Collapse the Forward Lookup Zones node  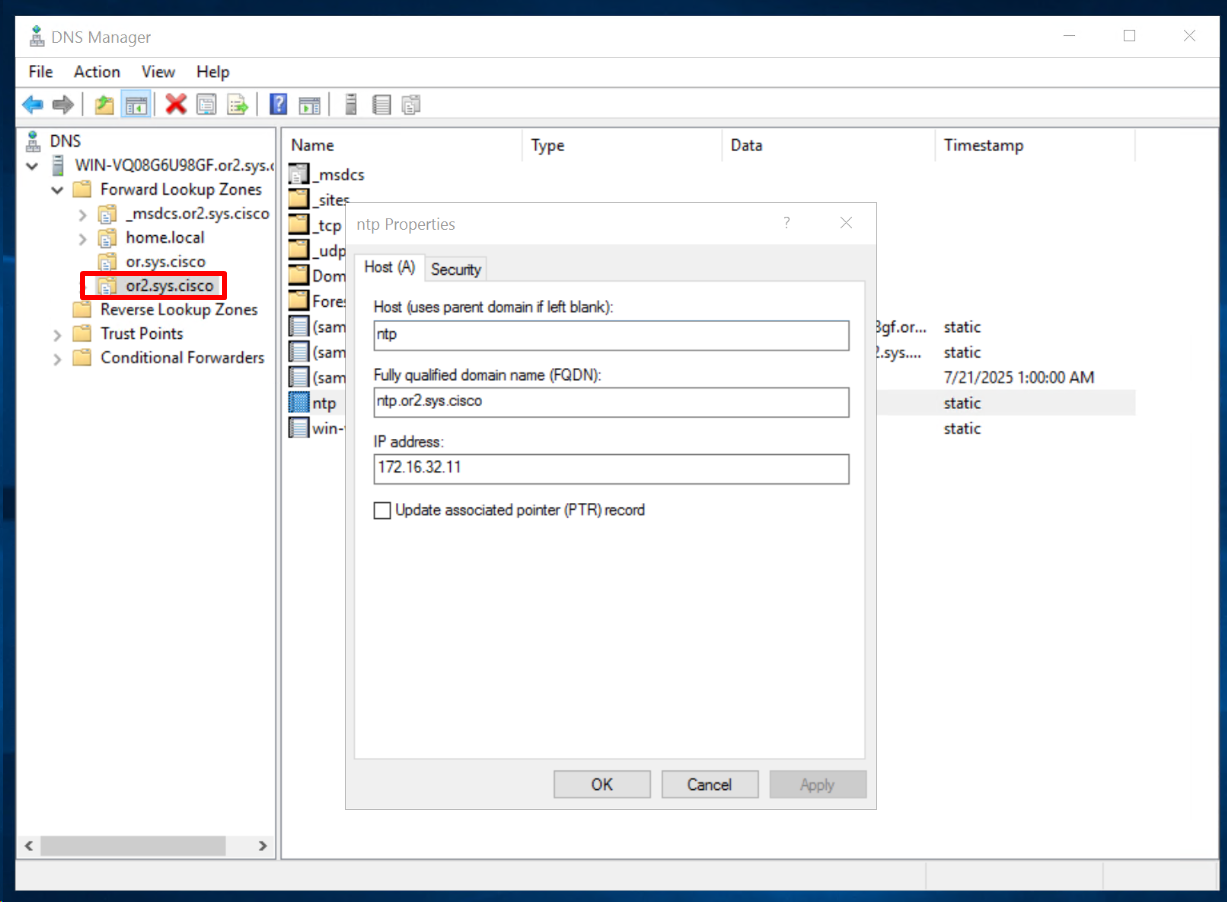point(59,190)
